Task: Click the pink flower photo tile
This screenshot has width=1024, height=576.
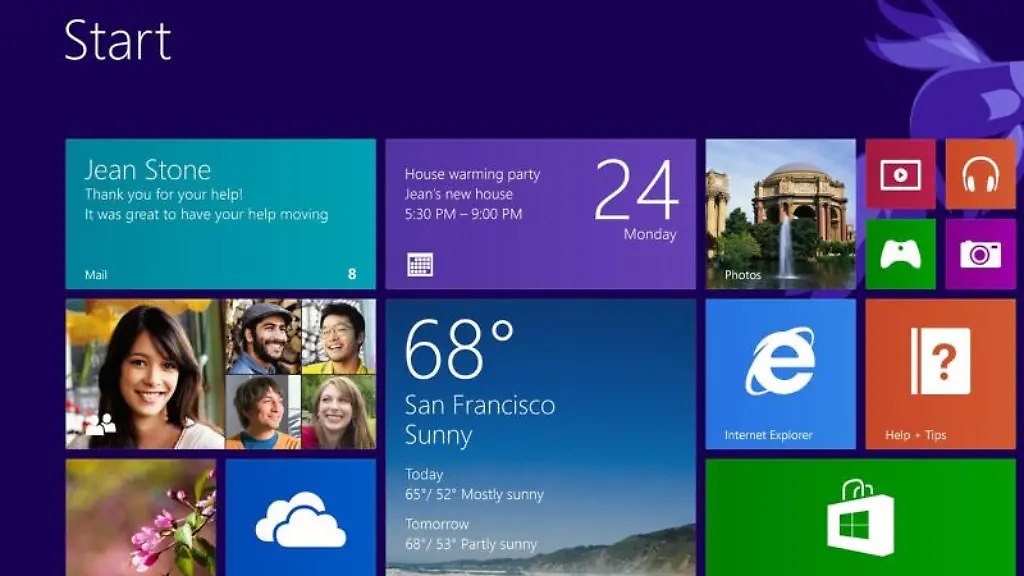Action: 140,517
